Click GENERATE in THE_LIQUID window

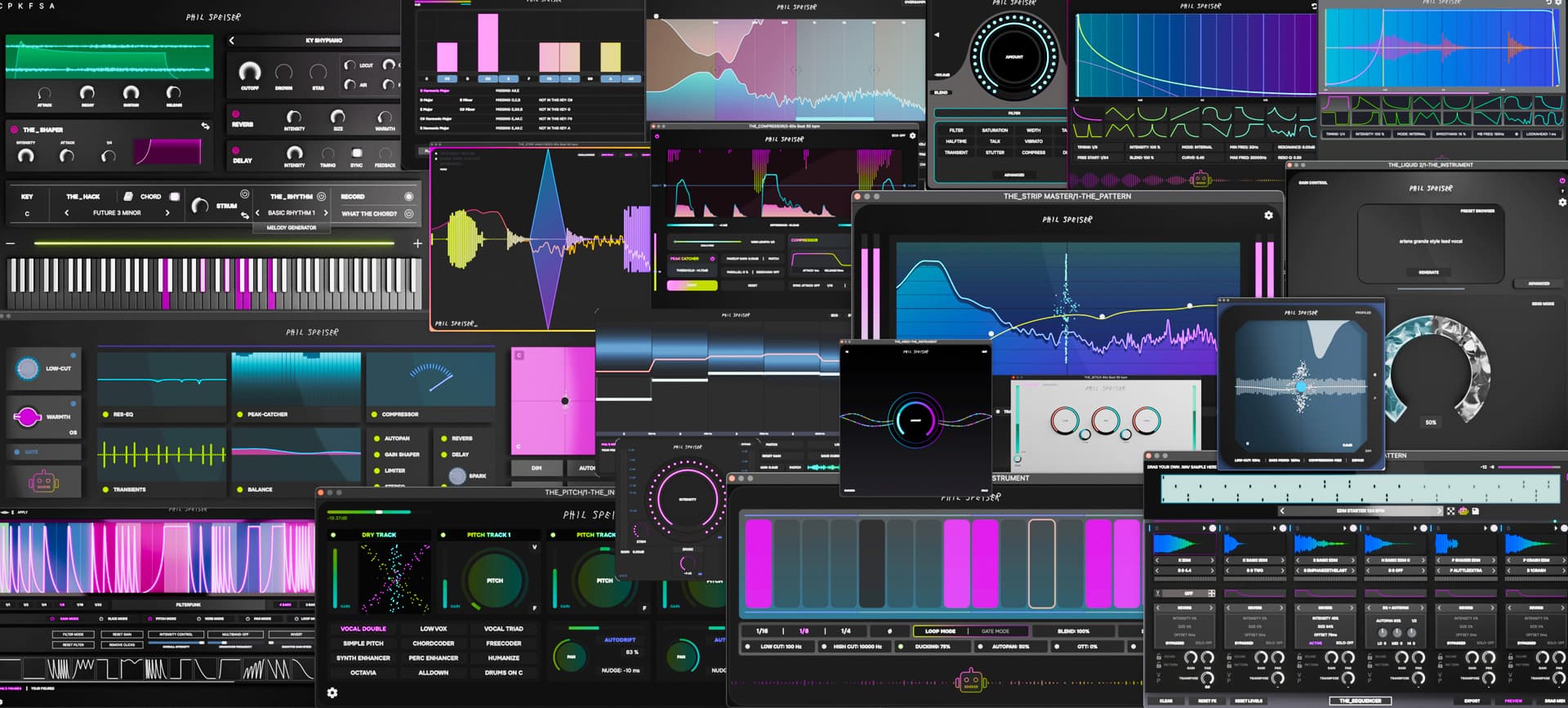coord(1429,272)
